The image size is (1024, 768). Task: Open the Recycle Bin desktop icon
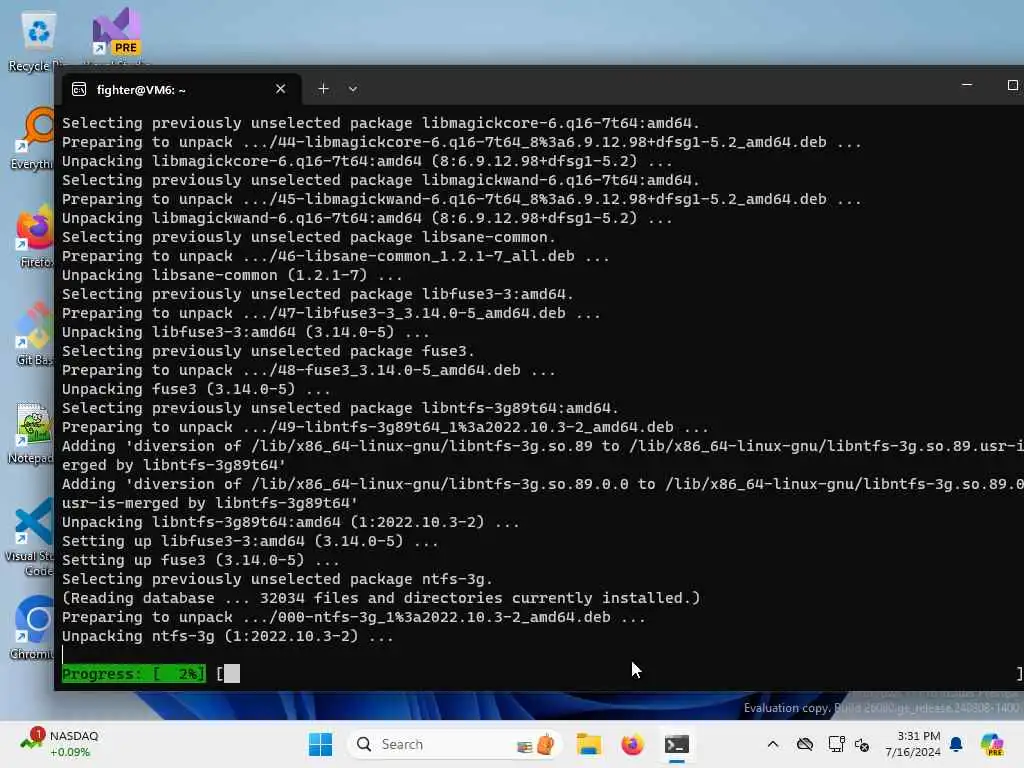click(x=37, y=40)
